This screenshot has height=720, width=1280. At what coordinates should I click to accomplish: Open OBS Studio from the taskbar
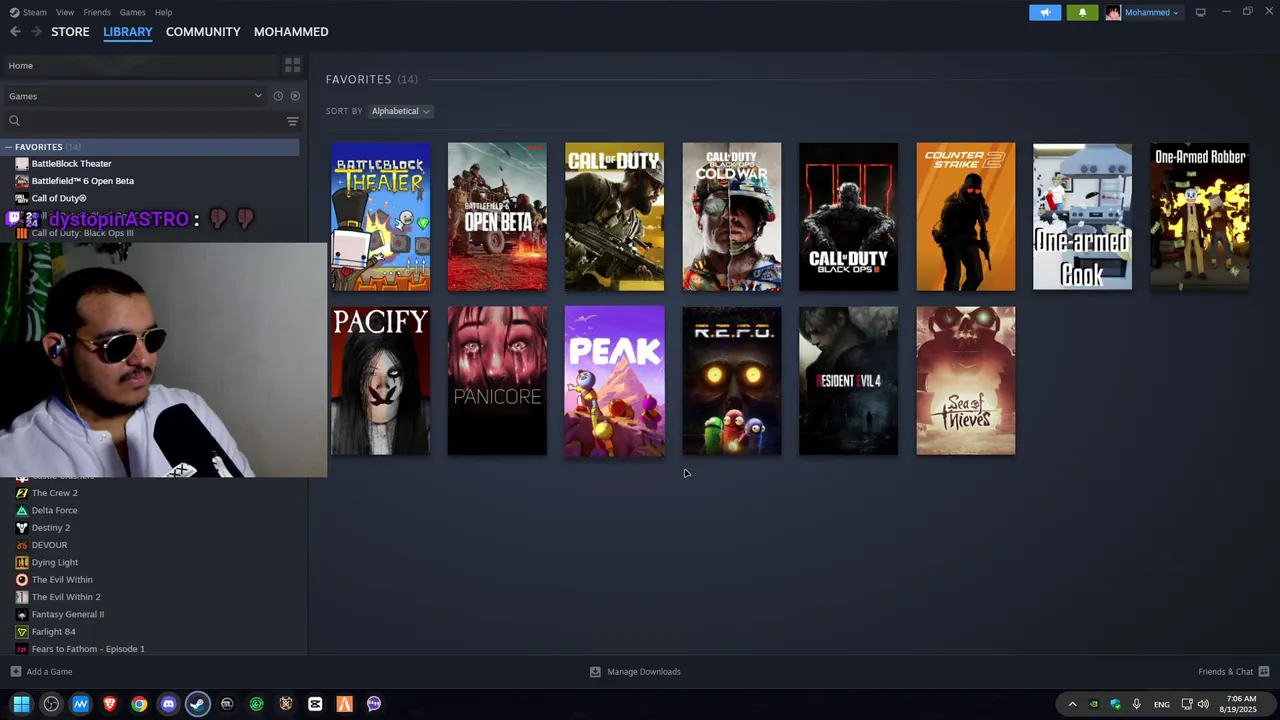[51, 704]
